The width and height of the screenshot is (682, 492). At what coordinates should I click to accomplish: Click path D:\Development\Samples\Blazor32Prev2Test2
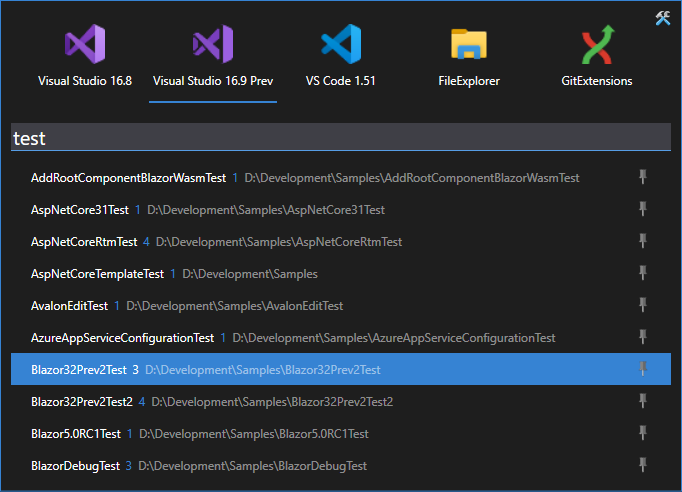tap(272, 402)
